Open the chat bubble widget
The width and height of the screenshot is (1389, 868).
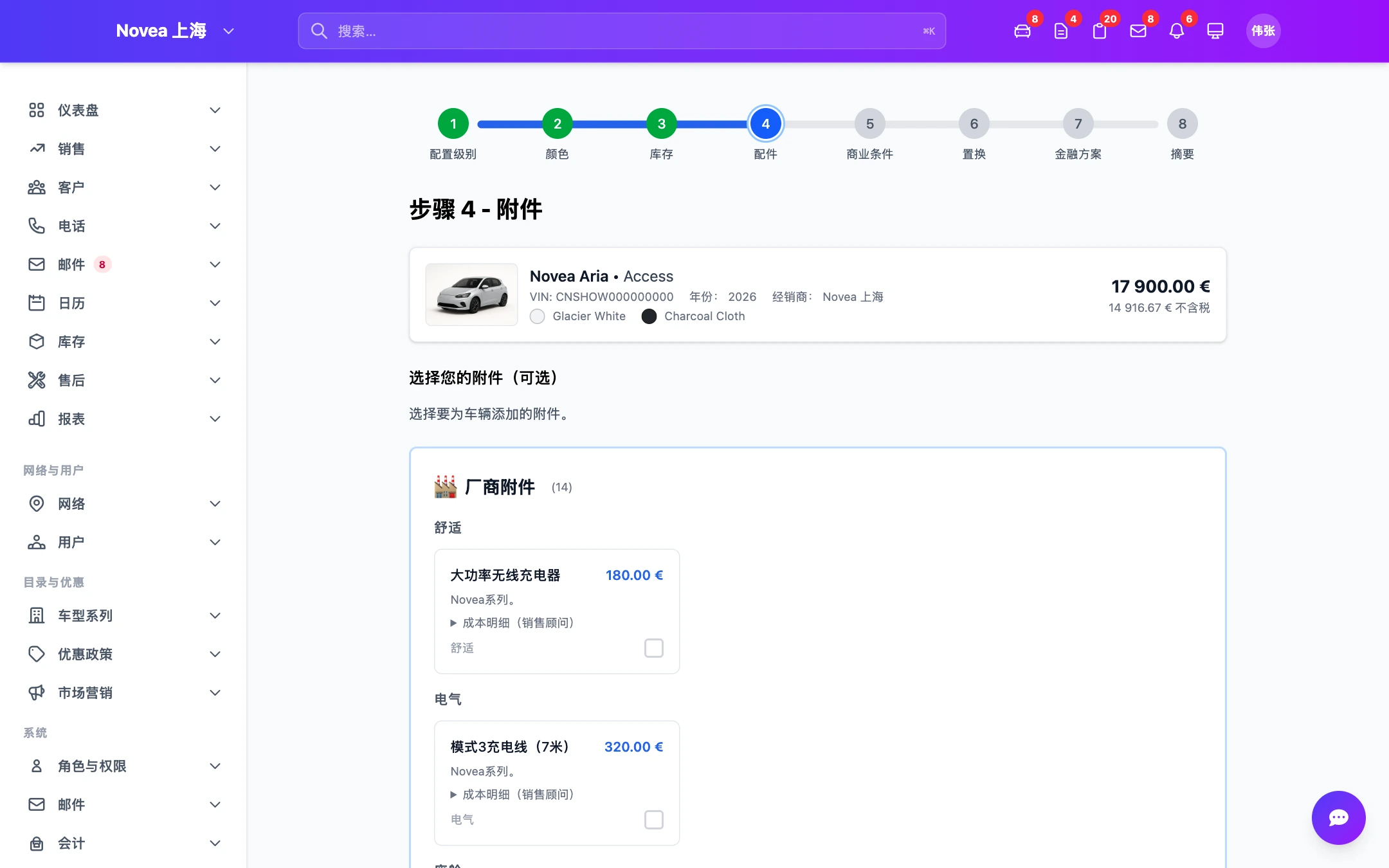pos(1339,818)
